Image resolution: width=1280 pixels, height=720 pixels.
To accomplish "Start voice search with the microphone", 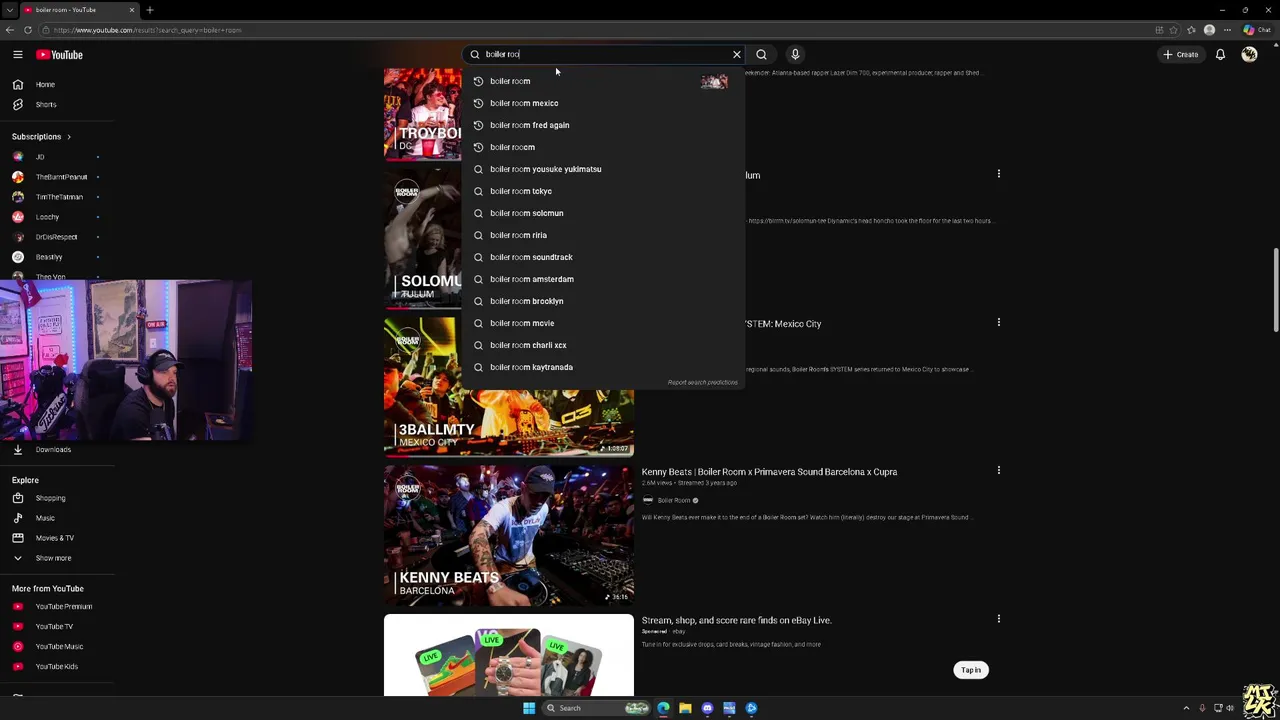I will [x=795, y=54].
